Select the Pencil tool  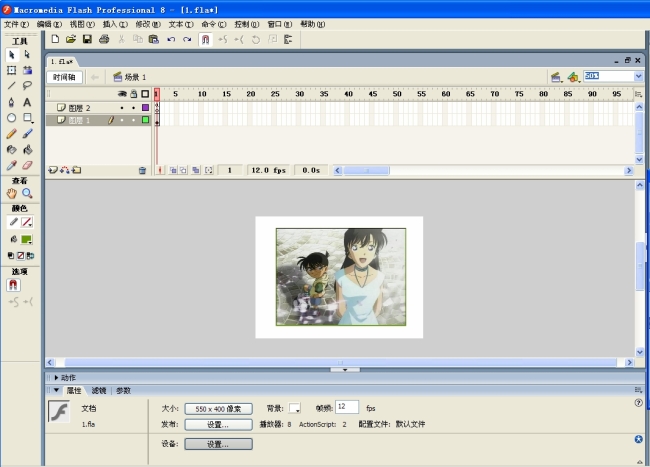[12, 133]
